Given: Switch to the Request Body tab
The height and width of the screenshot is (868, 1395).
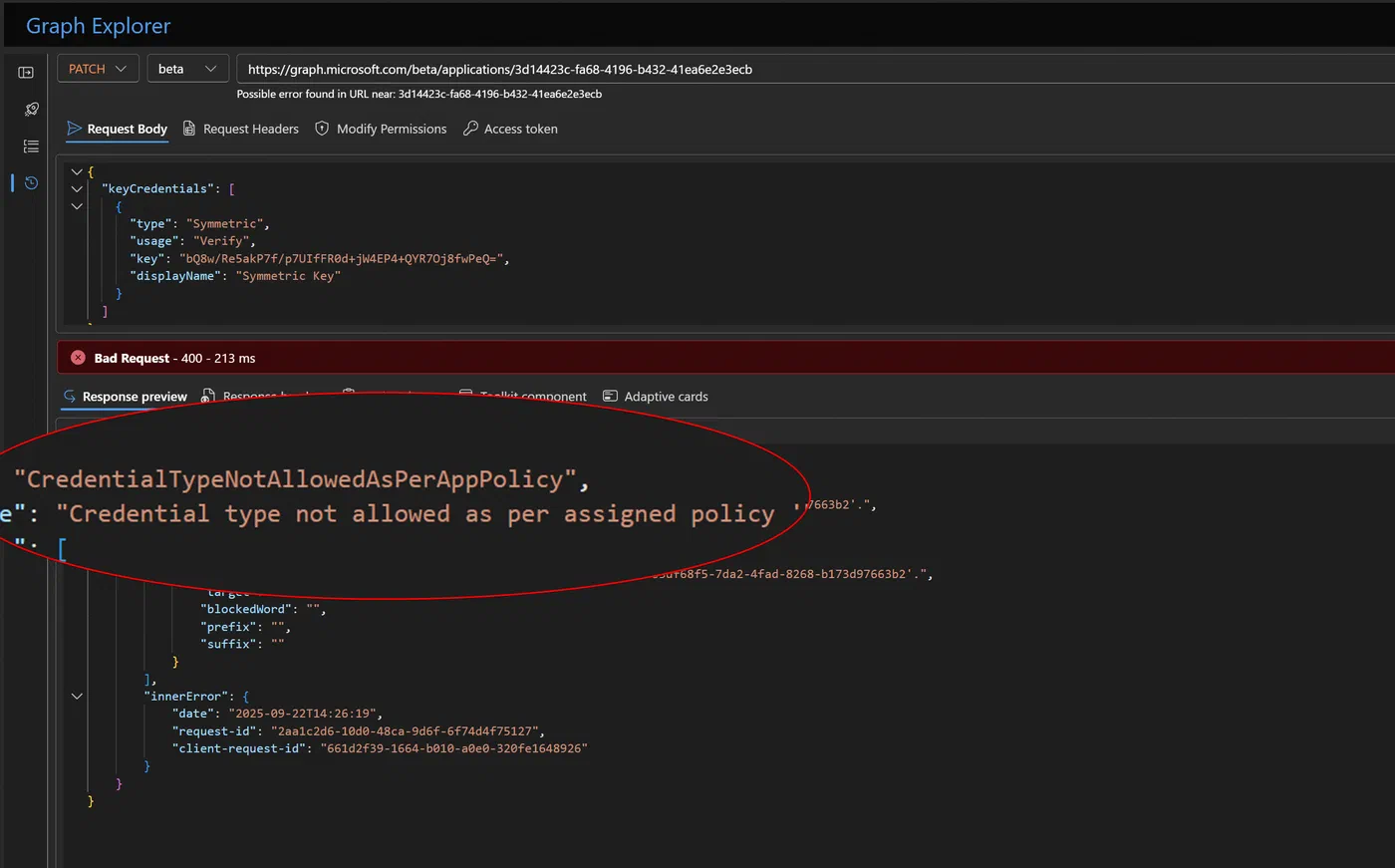Looking at the screenshot, I should [x=117, y=129].
